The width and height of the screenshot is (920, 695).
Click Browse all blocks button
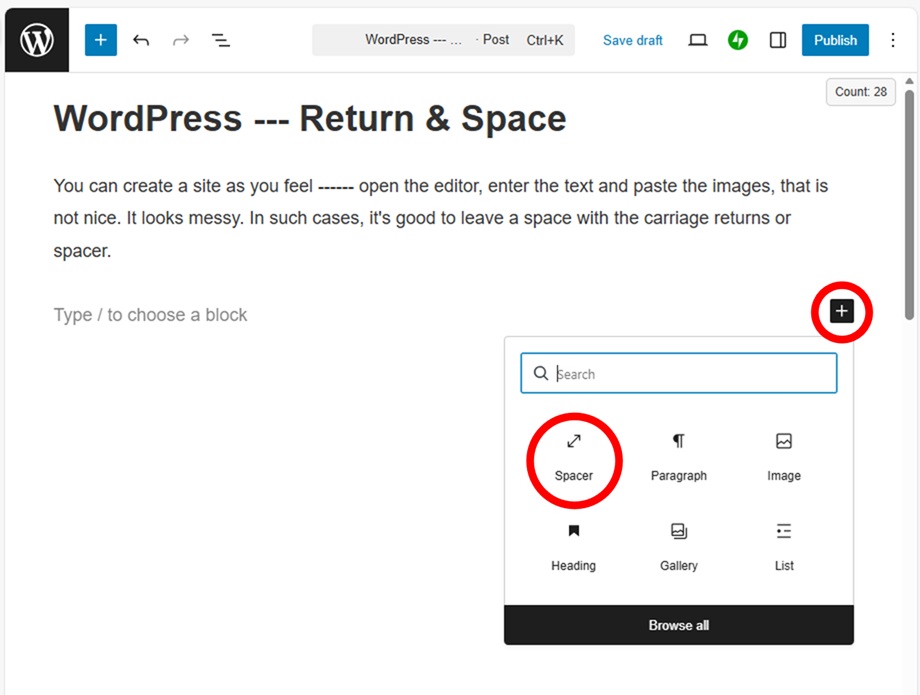click(678, 625)
